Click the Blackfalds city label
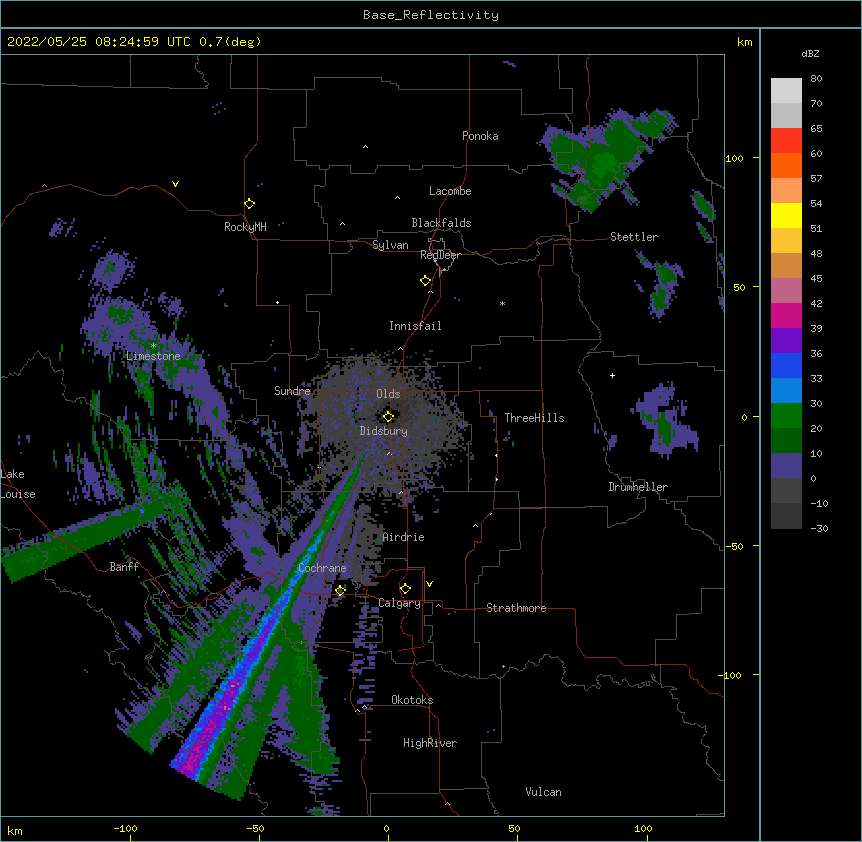862x842 pixels. click(x=441, y=223)
